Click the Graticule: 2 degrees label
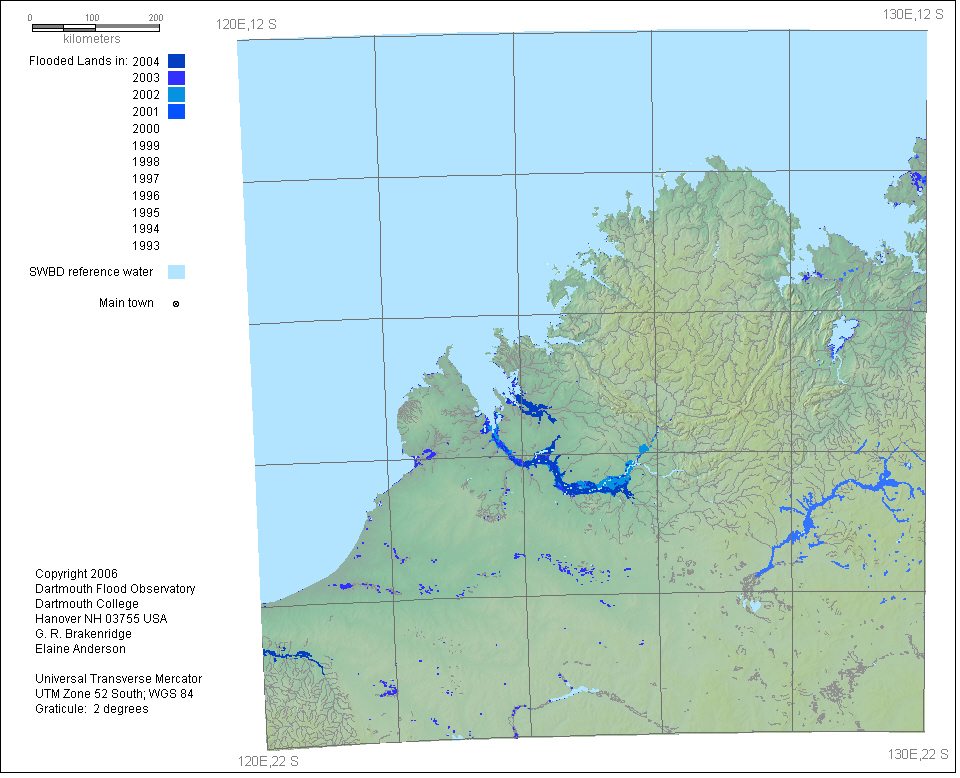Screen dimensions: 960x778 click(x=91, y=709)
